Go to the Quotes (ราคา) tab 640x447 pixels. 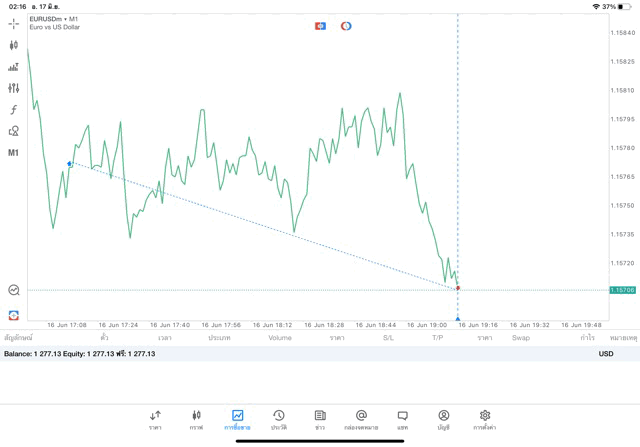(155, 419)
